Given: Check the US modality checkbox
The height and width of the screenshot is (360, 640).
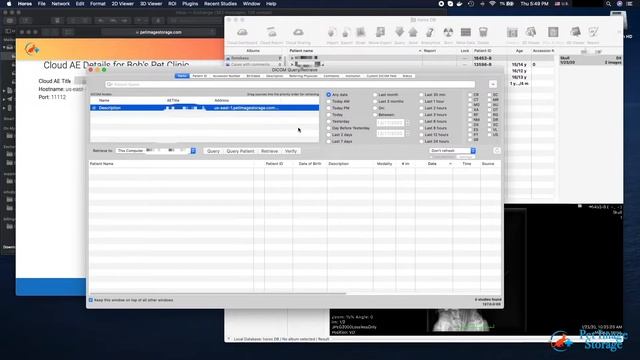Looking at the screenshot, I should pyautogui.click(x=489, y=134).
